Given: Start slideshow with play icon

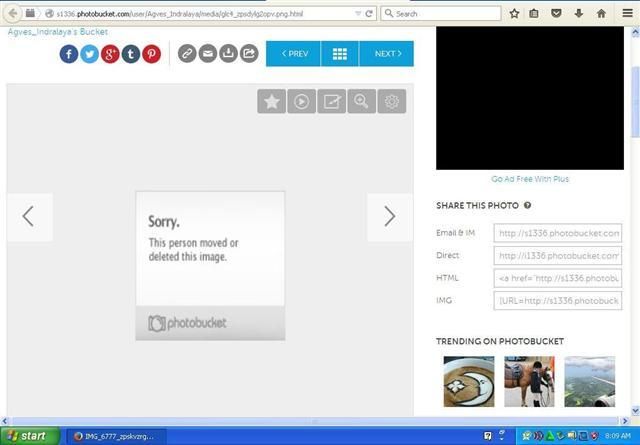Looking at the screenshot, I should tap(302, 101).
